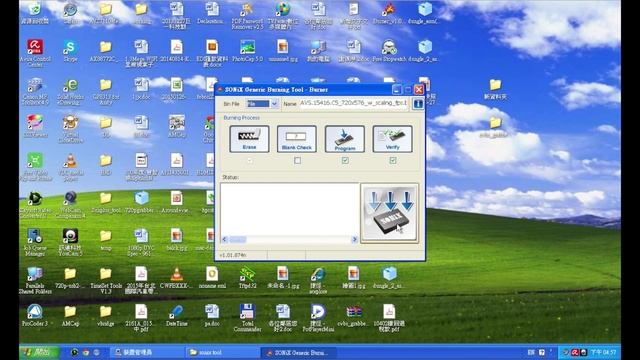Select the Canon MP Toolbox desktop icon
The width and height of the screenshot is (640, 360).
(35, 91)
